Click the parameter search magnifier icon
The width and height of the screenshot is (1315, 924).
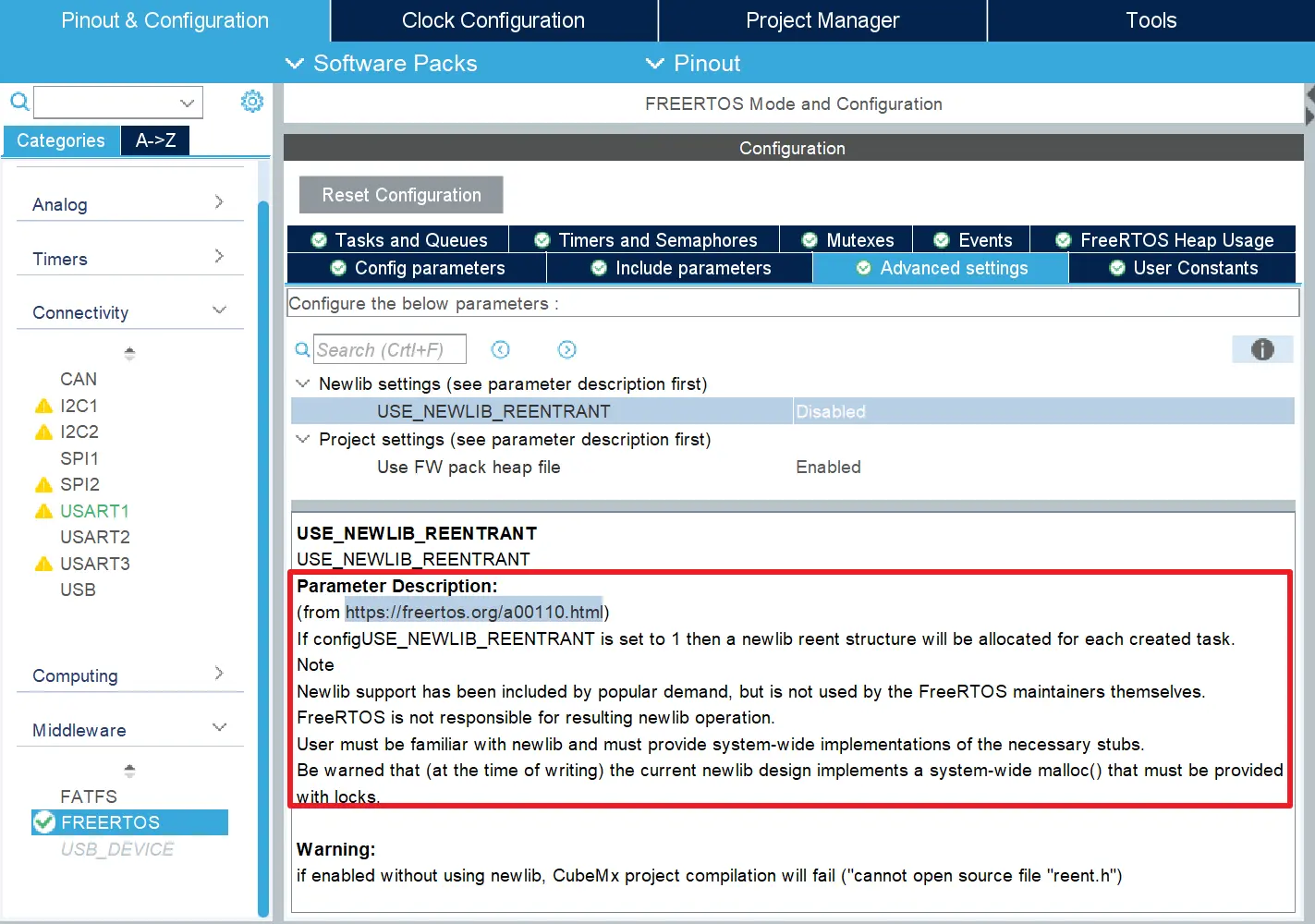tap(302, 349)
